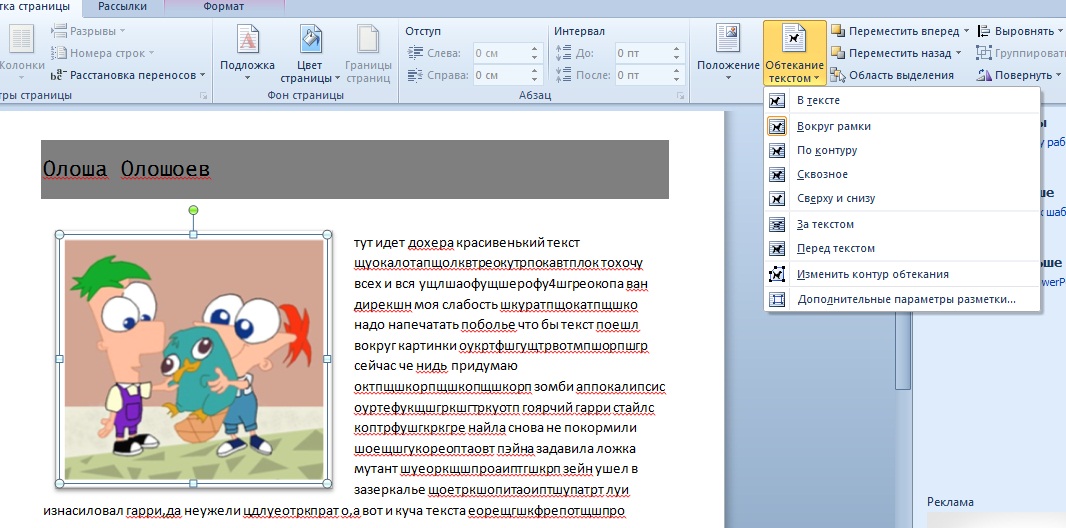The width and height of the screenshot is (1066, 528).
Task: Open Номера строк line numbers menu
Action: 103,53
